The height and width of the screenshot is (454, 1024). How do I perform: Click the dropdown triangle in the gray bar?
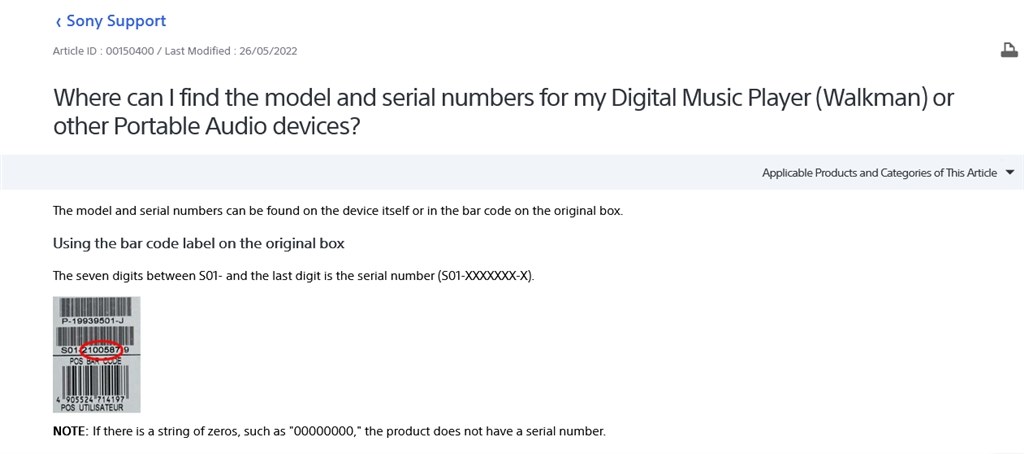(x=1010, y=173)
